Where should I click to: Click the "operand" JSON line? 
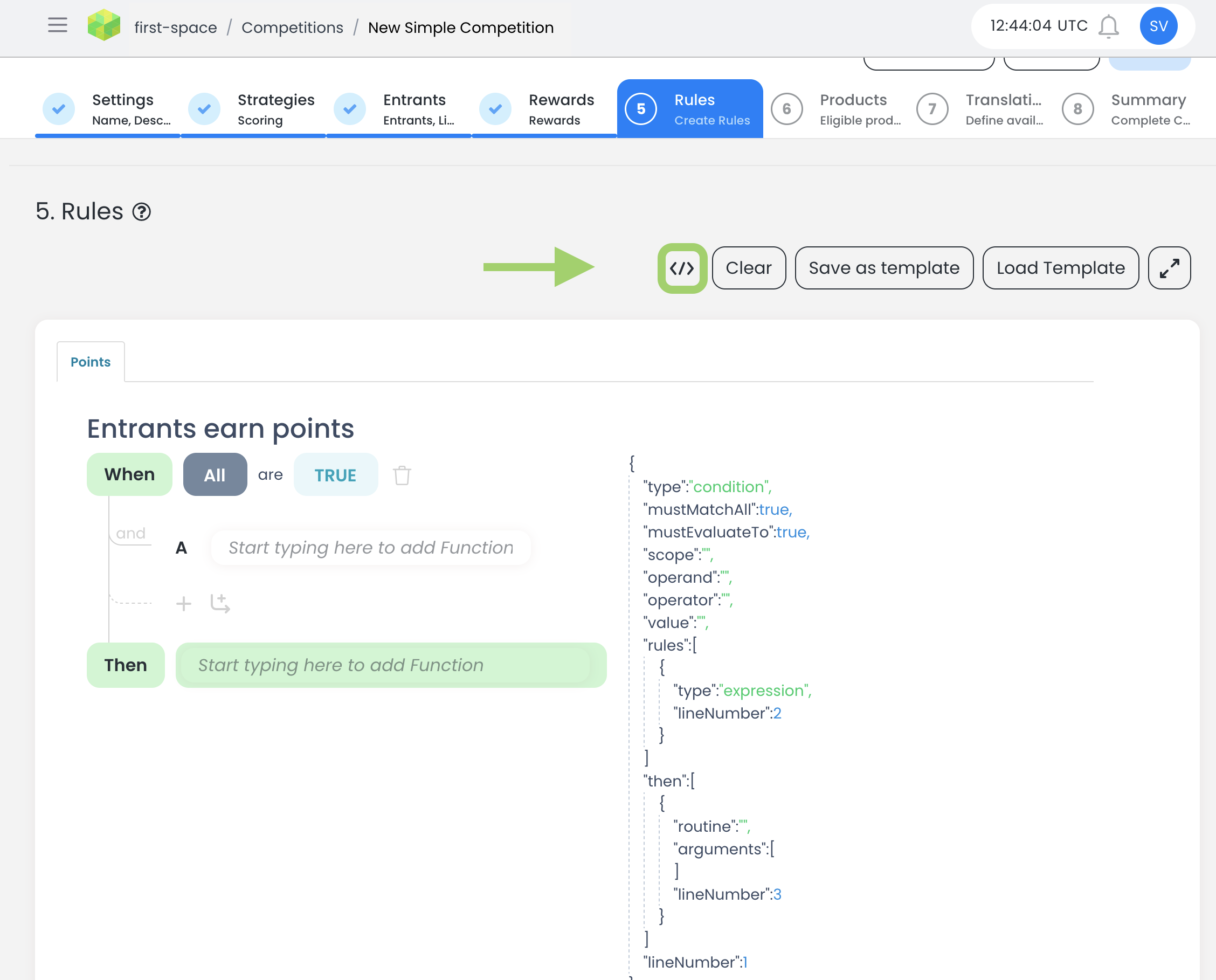(x=688, y=577)
